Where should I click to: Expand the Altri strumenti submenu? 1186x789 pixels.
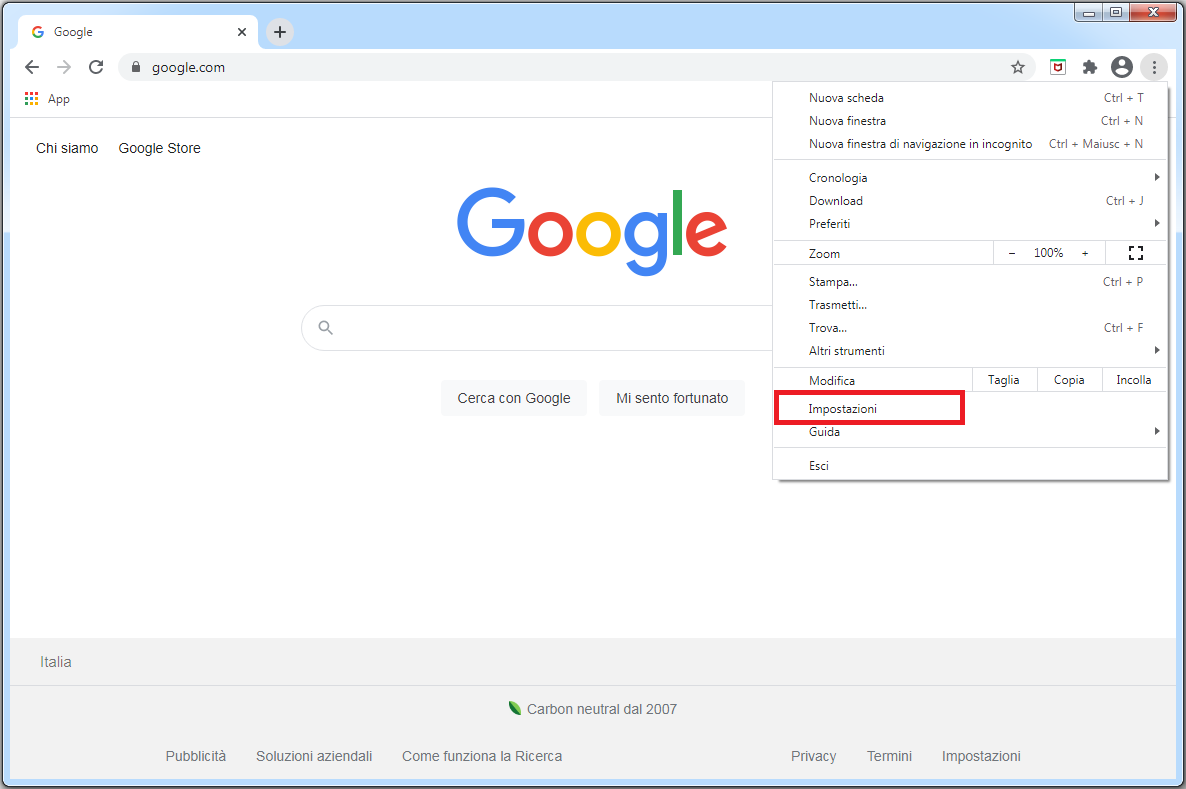(x=970, y=351)
